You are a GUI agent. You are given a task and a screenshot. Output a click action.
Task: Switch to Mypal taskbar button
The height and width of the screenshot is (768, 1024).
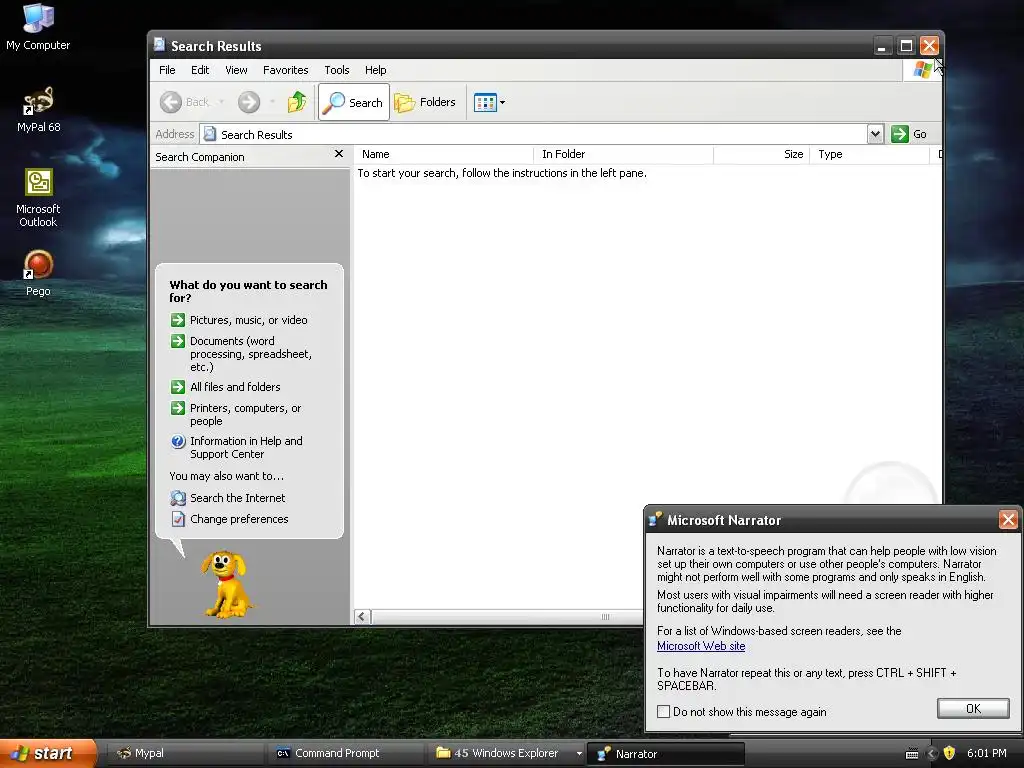[184, 753]
